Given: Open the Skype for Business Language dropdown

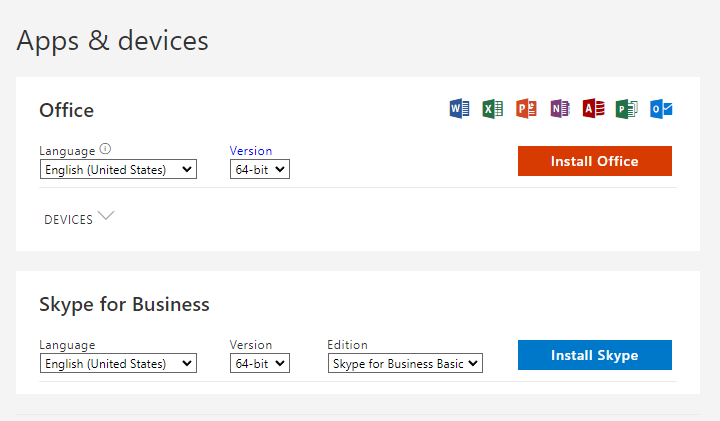Looking at the screenshot, I should click(118, 363).
